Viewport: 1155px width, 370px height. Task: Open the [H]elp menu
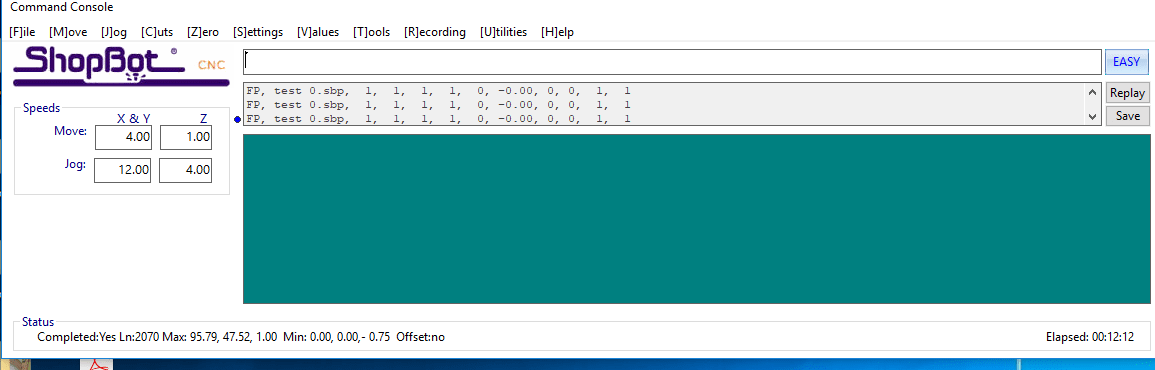tap(557, 32)
